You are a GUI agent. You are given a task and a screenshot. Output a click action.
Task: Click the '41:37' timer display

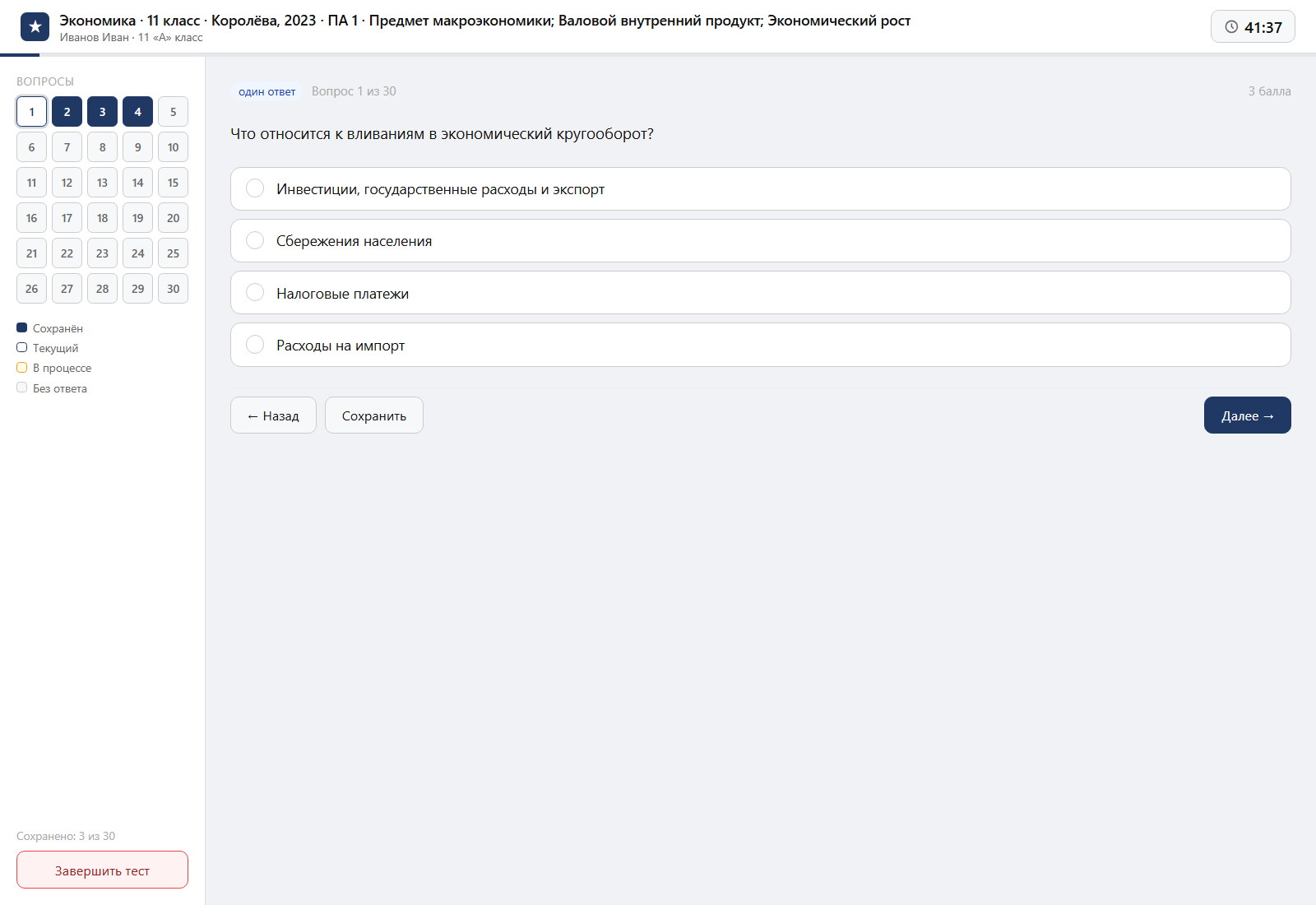[1253, 27]
